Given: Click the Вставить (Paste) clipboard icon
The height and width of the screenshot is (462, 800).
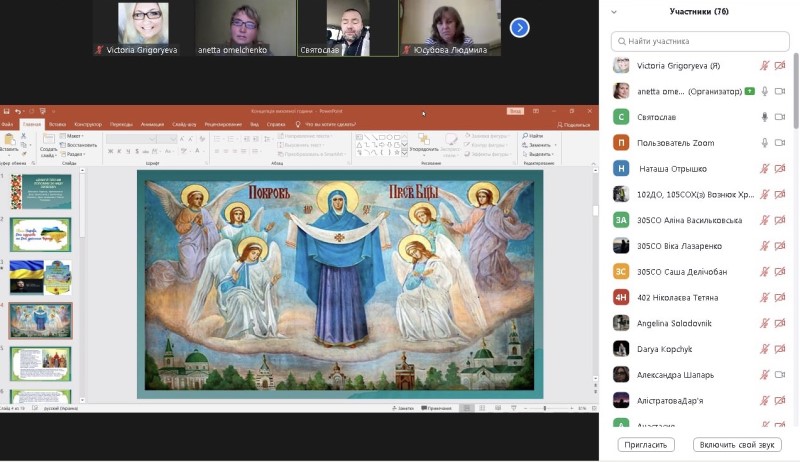Looking at the screenshot, I should [x=9, y=139].
